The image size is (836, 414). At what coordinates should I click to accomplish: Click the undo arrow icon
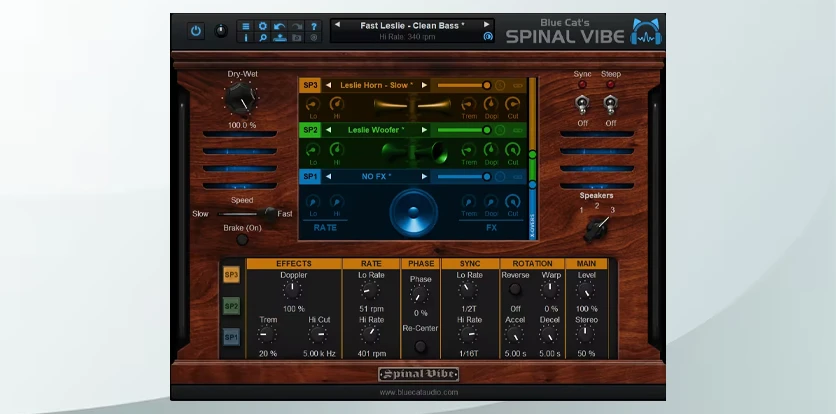click(x=279, y=26)
